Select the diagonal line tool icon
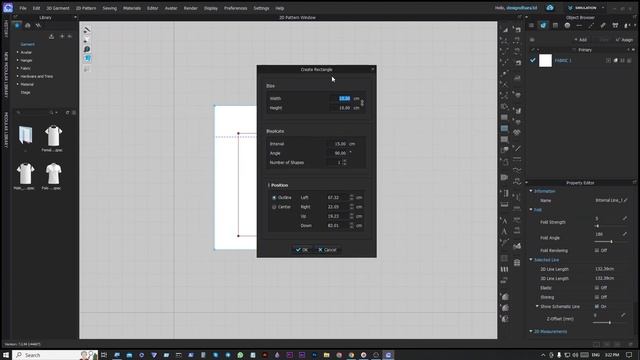The height and width of the screenshot is (360, 640). 517,149
